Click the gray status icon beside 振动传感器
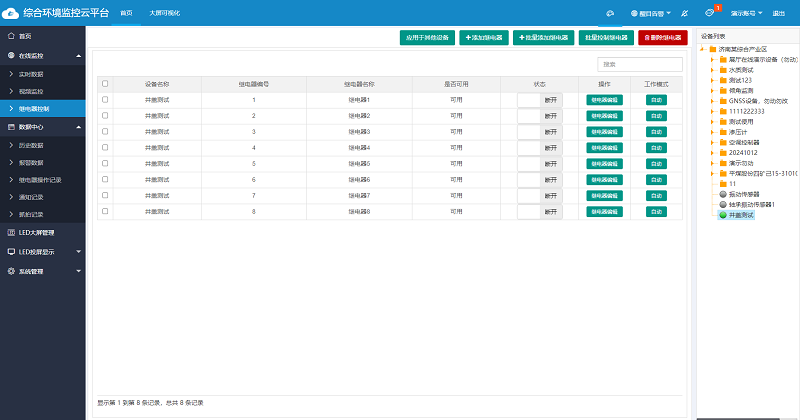Viewport: 800px width, 420px height. tap(723, 194)
